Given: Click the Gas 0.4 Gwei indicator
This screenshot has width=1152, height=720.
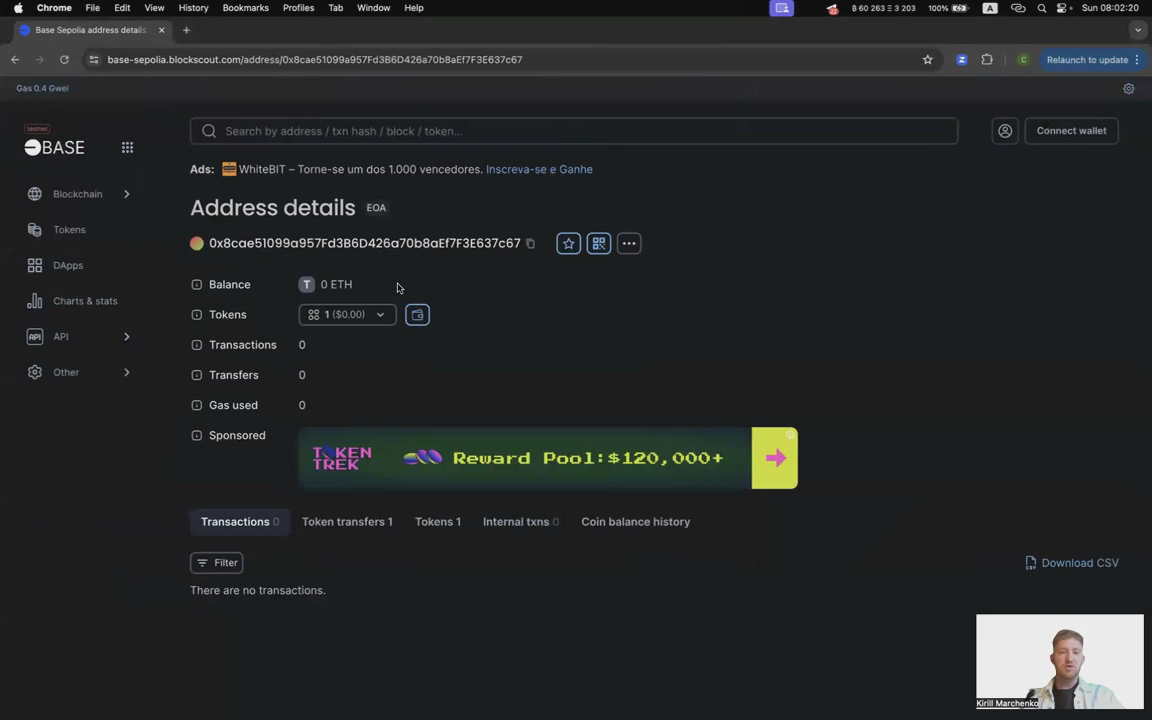Looking at the screenshot, I should (x=43, y=88).
